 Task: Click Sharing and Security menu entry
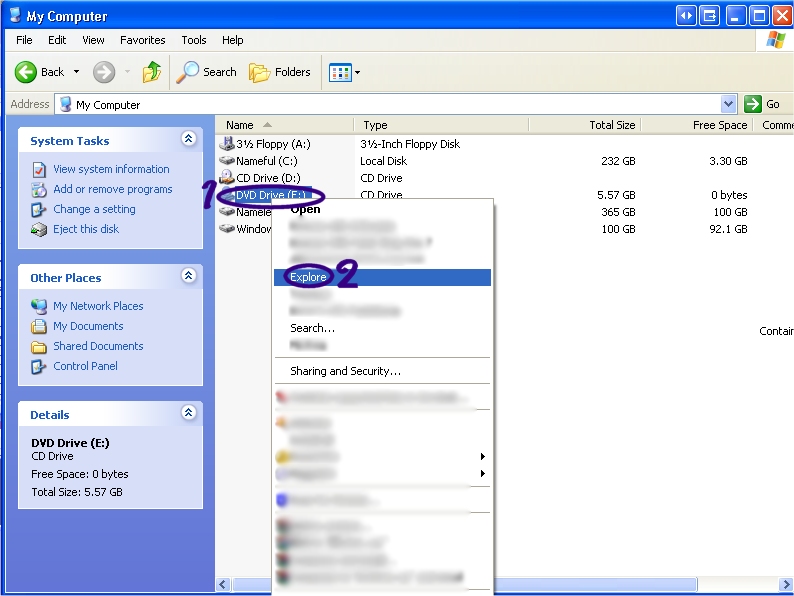click(345, 371)
